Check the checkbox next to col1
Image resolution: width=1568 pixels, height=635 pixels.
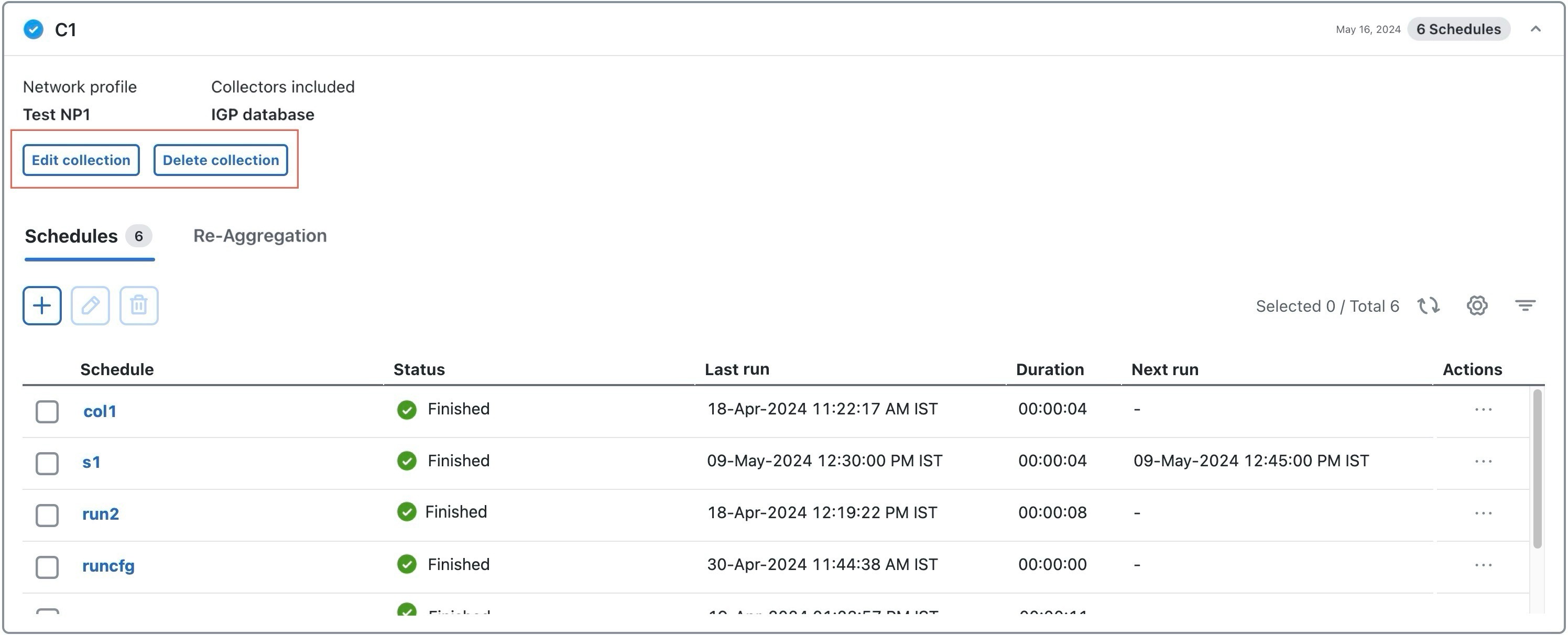point(47,411)
